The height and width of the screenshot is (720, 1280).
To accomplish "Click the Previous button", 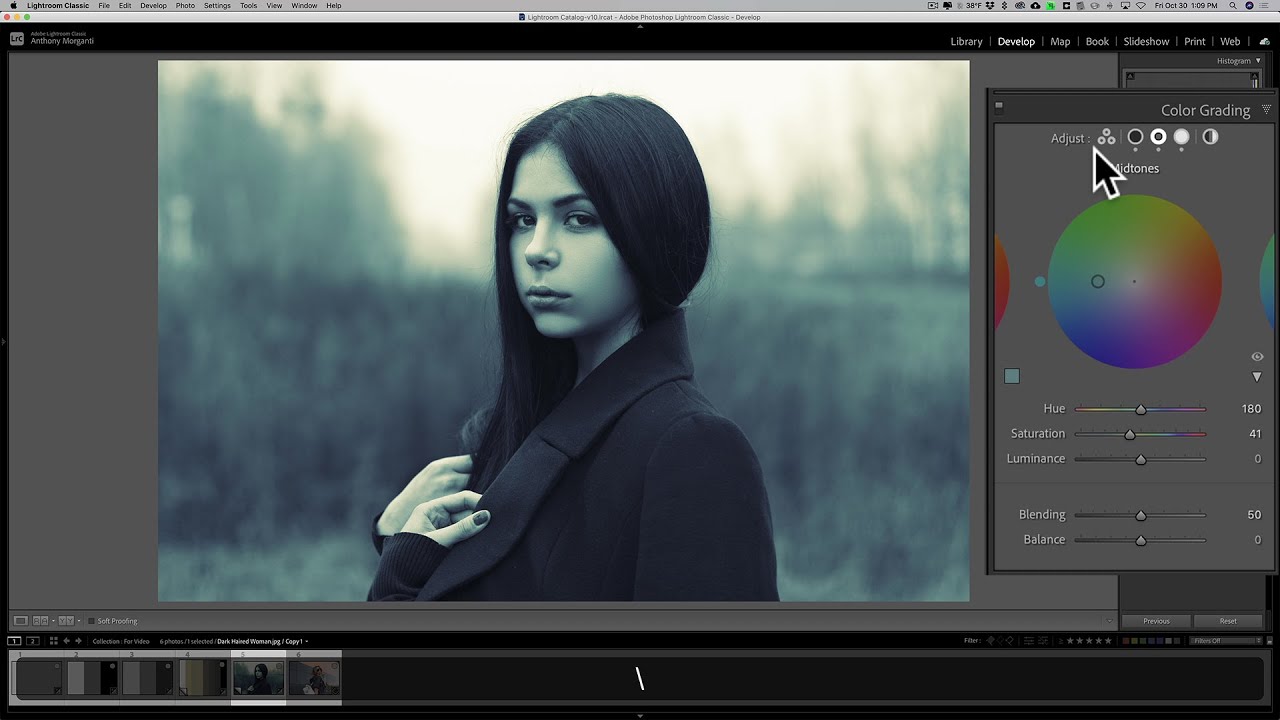I will click(1156, 621).
